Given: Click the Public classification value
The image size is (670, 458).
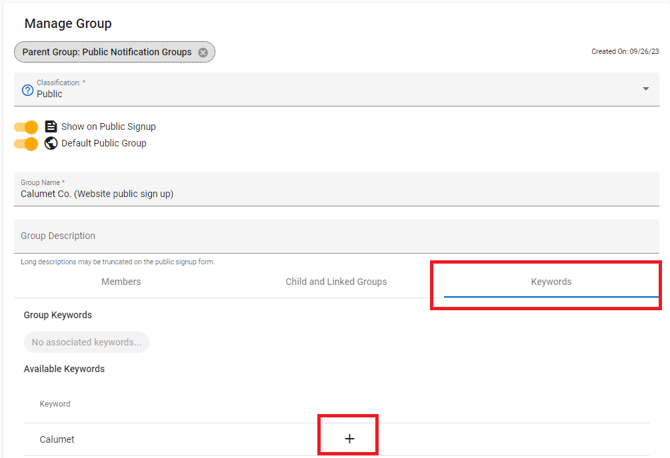Looking at the screenshot, I should pyautogui.click(x=50, y=94).
